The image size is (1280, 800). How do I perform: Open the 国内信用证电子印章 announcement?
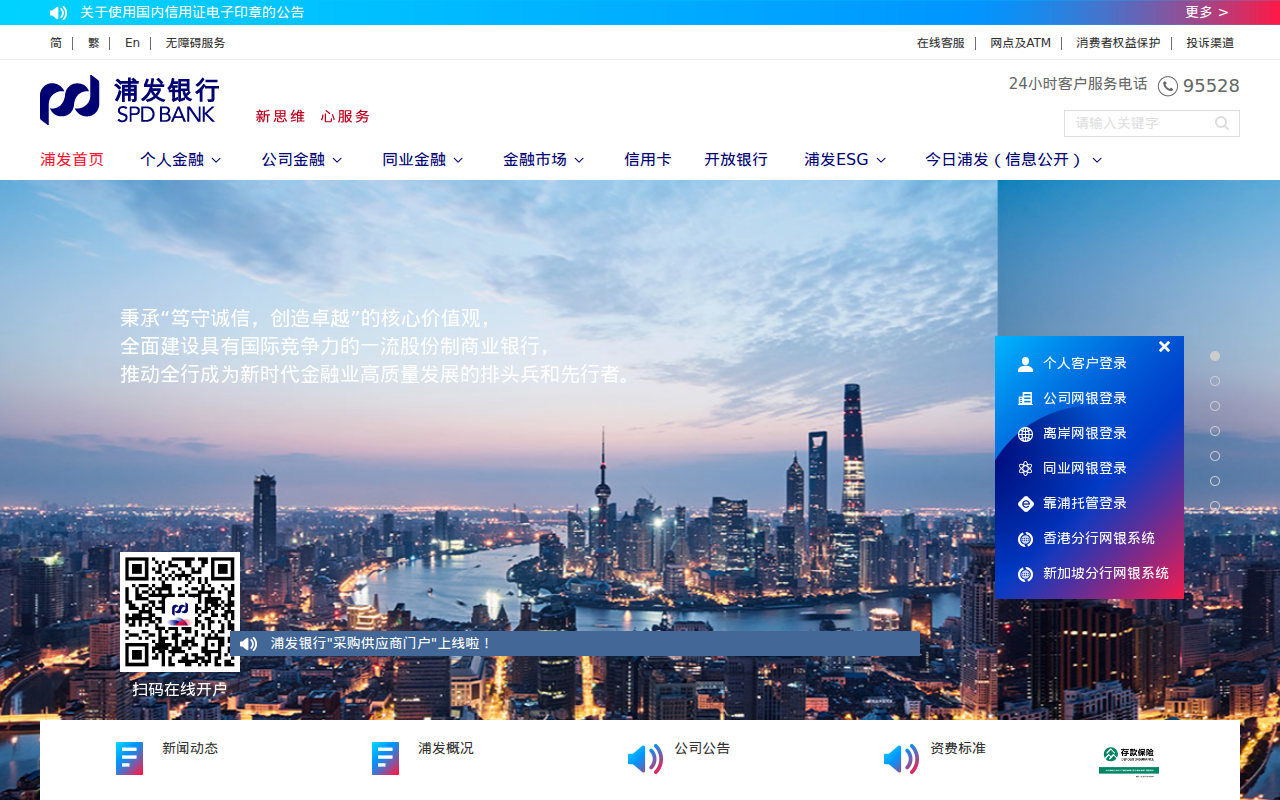tap(192, 13)
